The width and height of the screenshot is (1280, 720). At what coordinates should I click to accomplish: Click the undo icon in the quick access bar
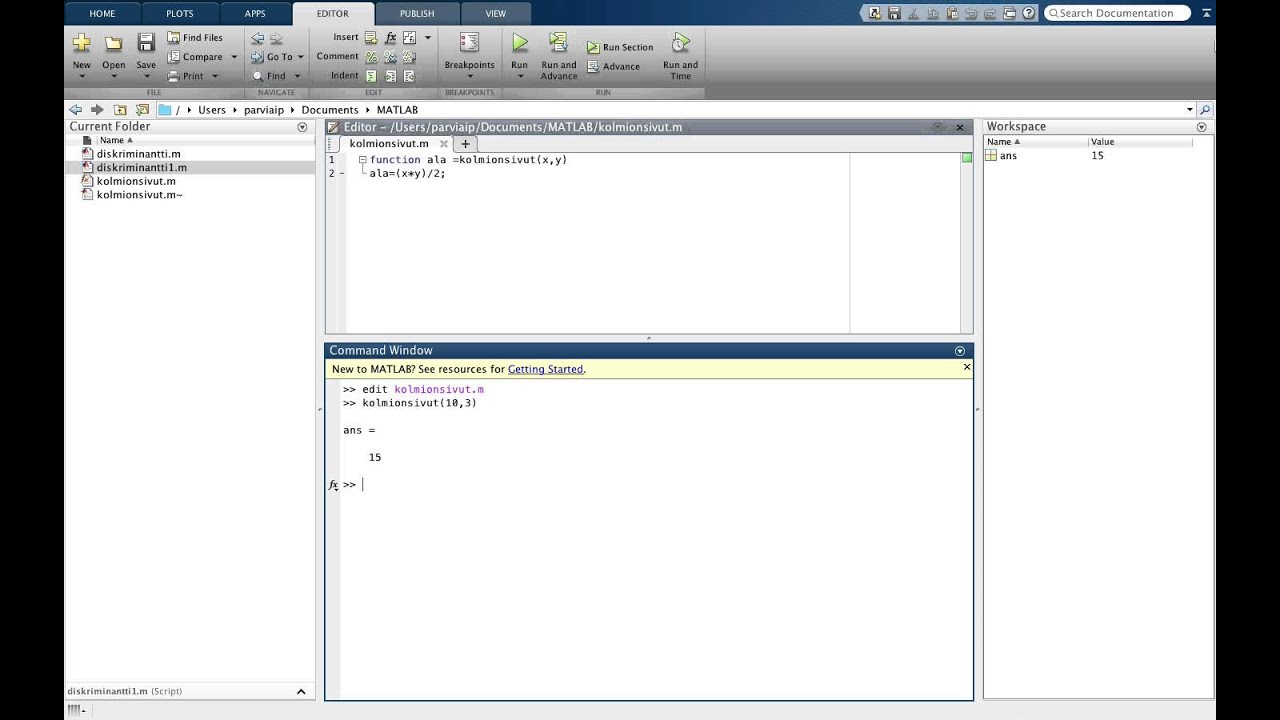pyautogui.click(x=970, y=13)
